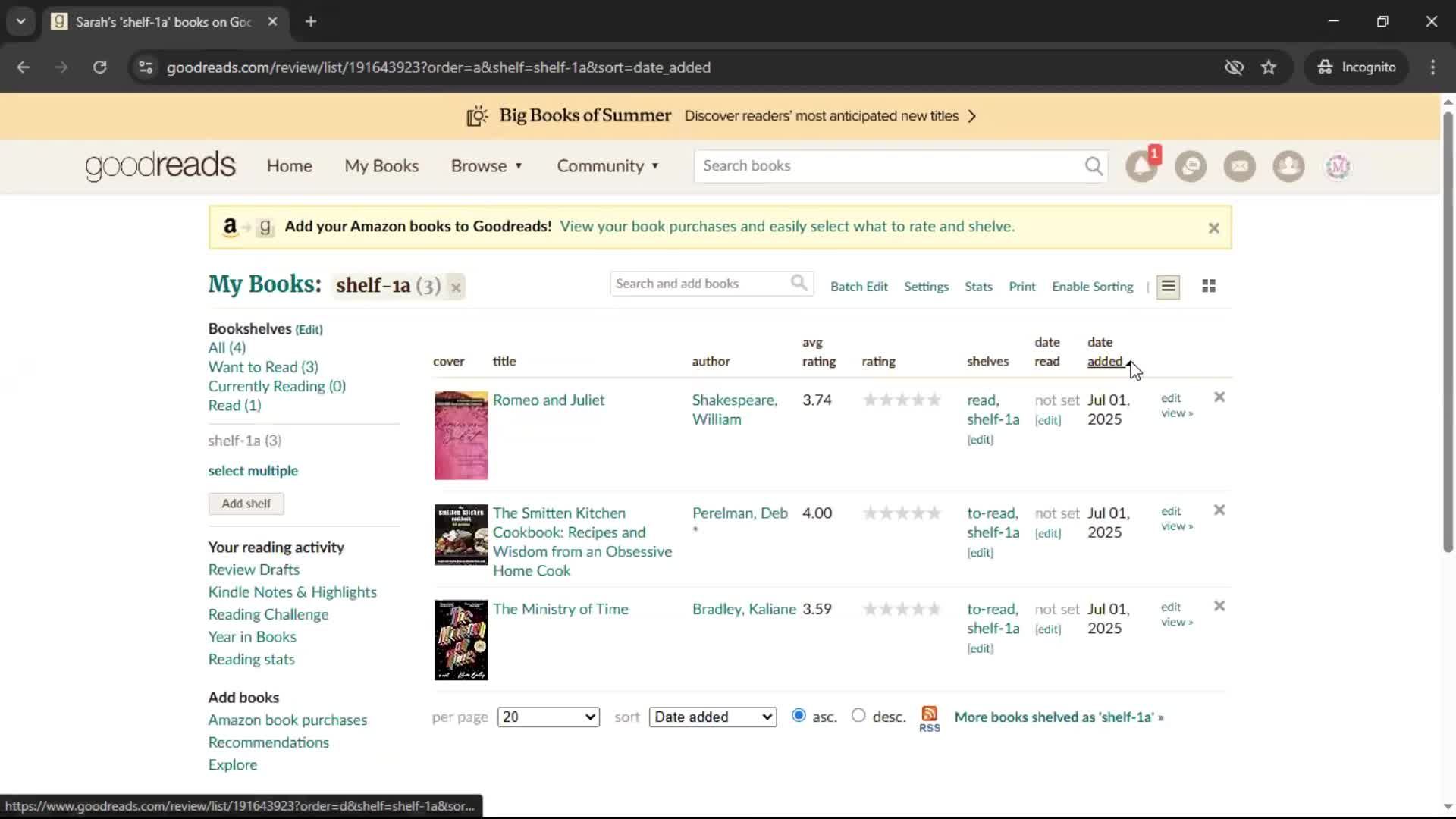Image resolution: width=1456 pixels, height=819 pixels.
Task: Remove Romeo and Juliet from shelf
Action: (1219, 397)
